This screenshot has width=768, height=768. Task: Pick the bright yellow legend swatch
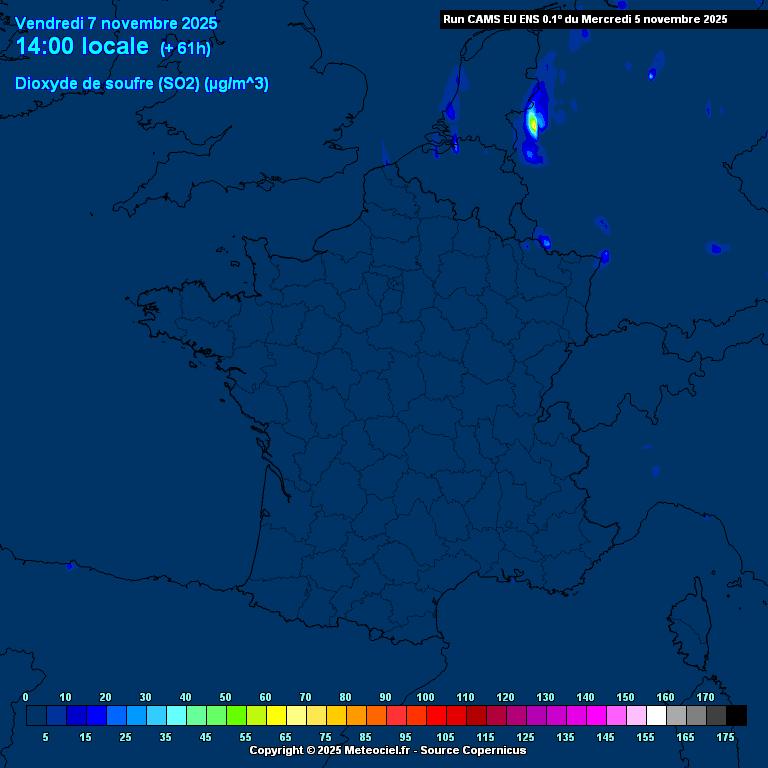coord(276,715)
